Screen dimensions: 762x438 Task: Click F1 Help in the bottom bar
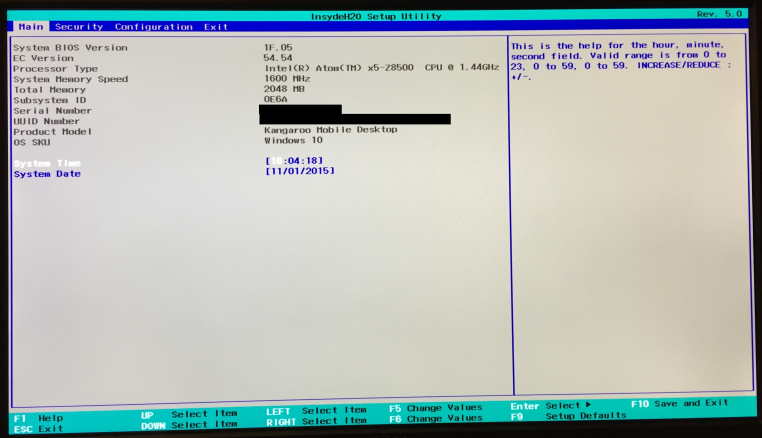[38, 417]
